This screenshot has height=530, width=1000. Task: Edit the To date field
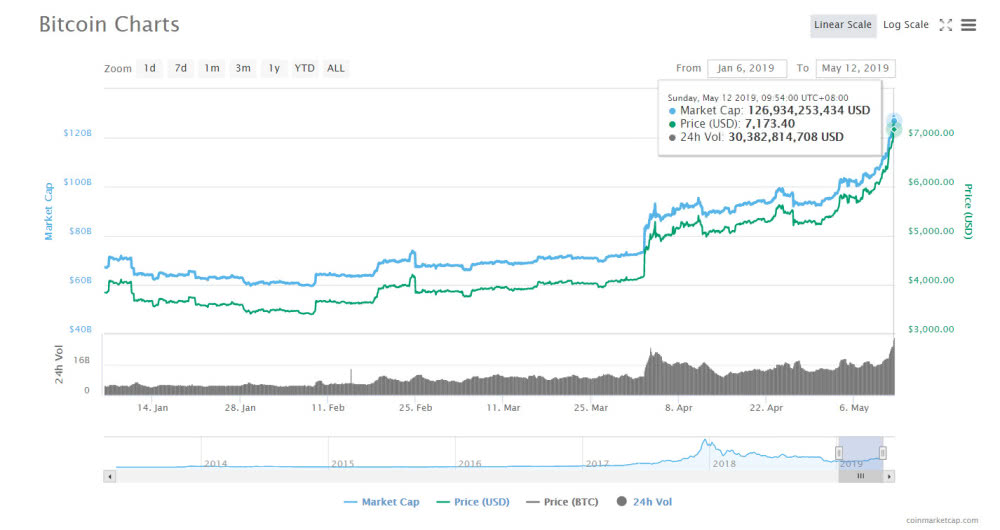(x=855, y=68)
